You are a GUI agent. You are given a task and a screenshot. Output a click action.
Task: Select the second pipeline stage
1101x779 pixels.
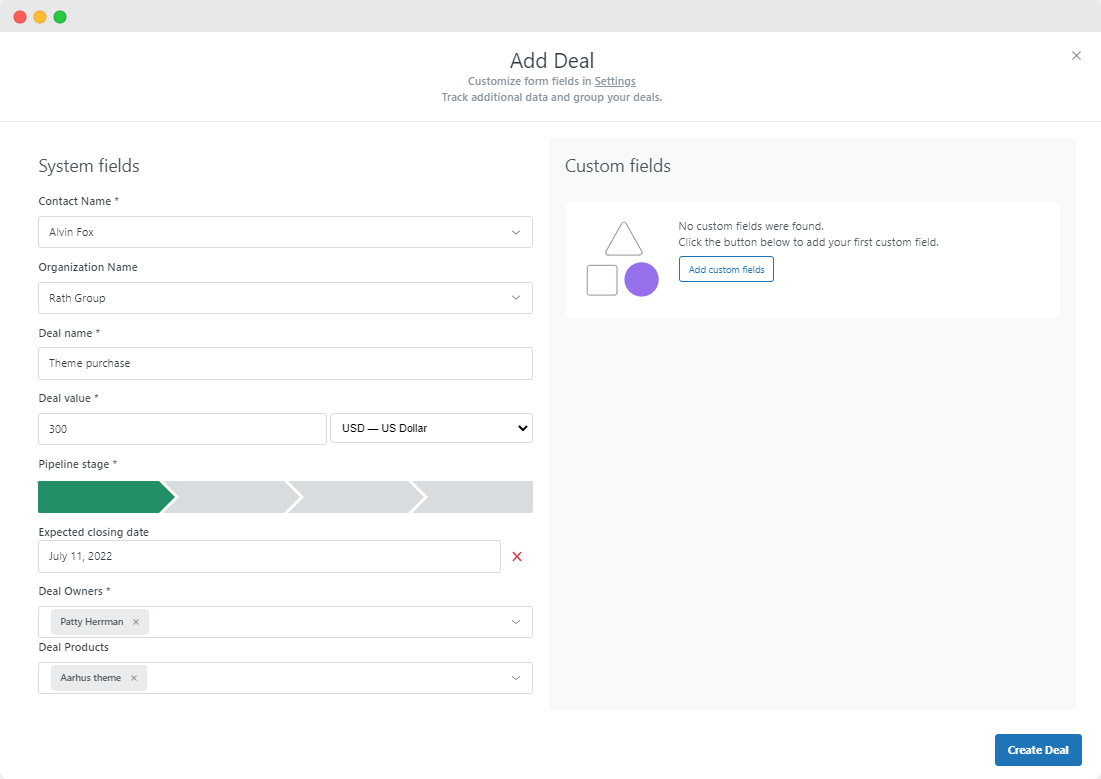(x=231, y=497)
